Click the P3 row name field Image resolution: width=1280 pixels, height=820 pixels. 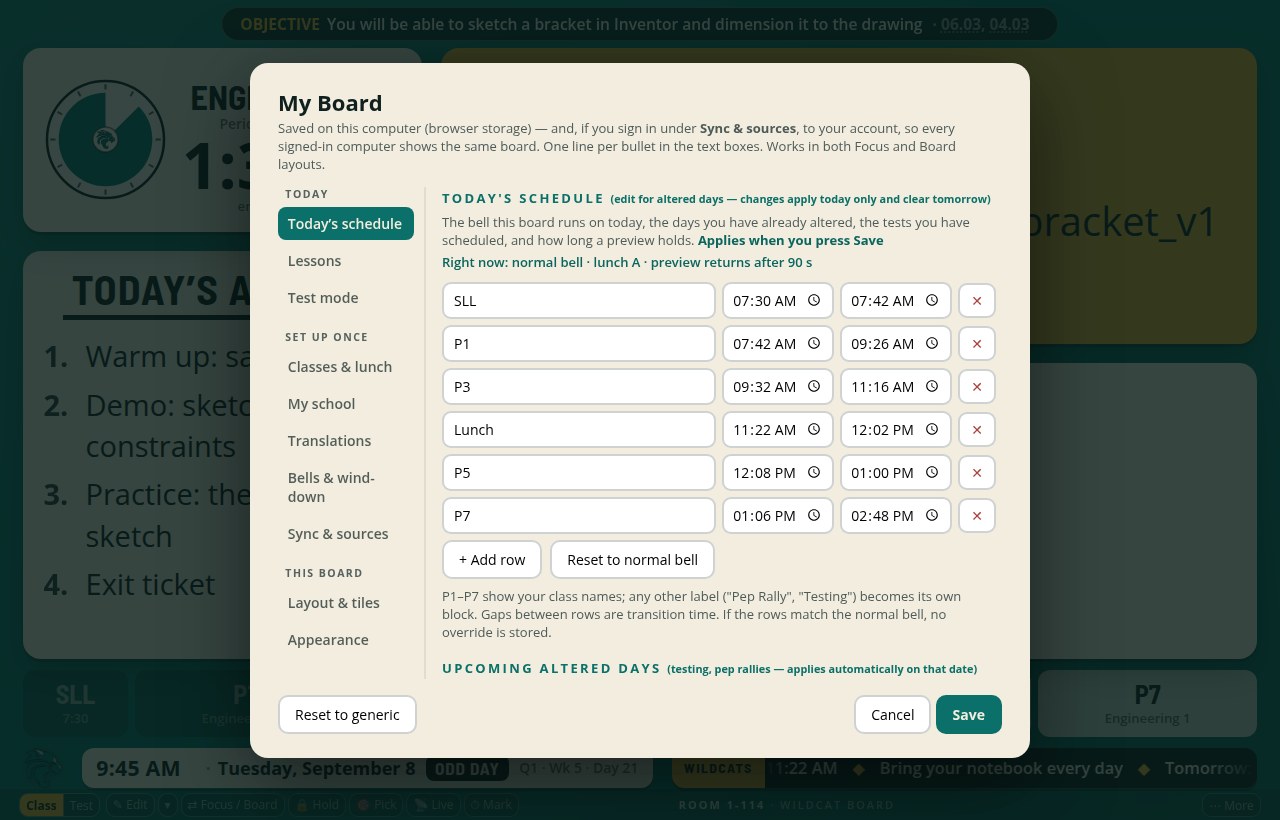579,386
